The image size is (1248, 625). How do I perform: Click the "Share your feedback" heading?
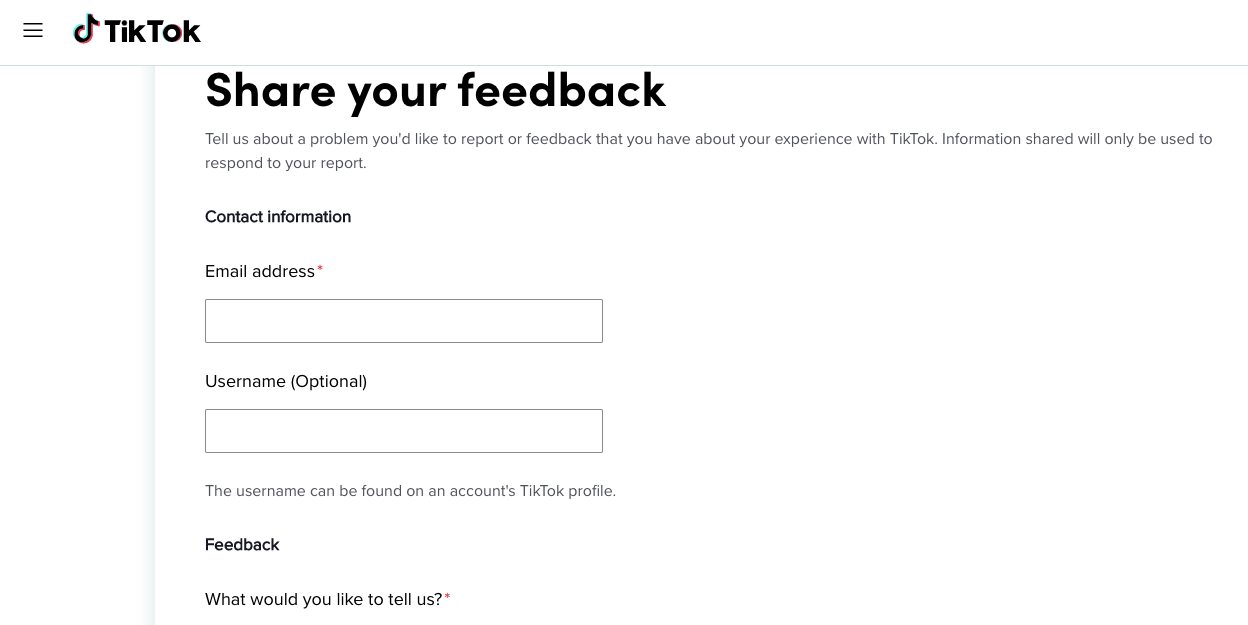coord(435,90)
